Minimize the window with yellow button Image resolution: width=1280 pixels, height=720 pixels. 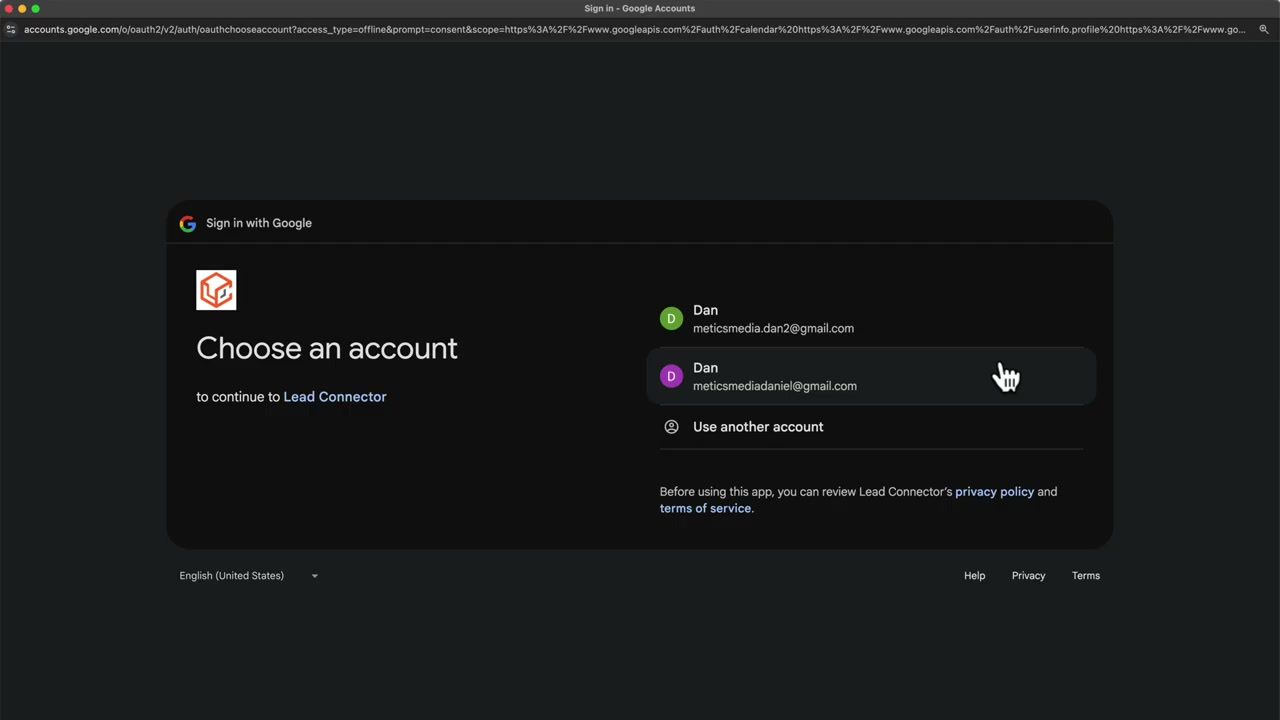coord(22,9)
